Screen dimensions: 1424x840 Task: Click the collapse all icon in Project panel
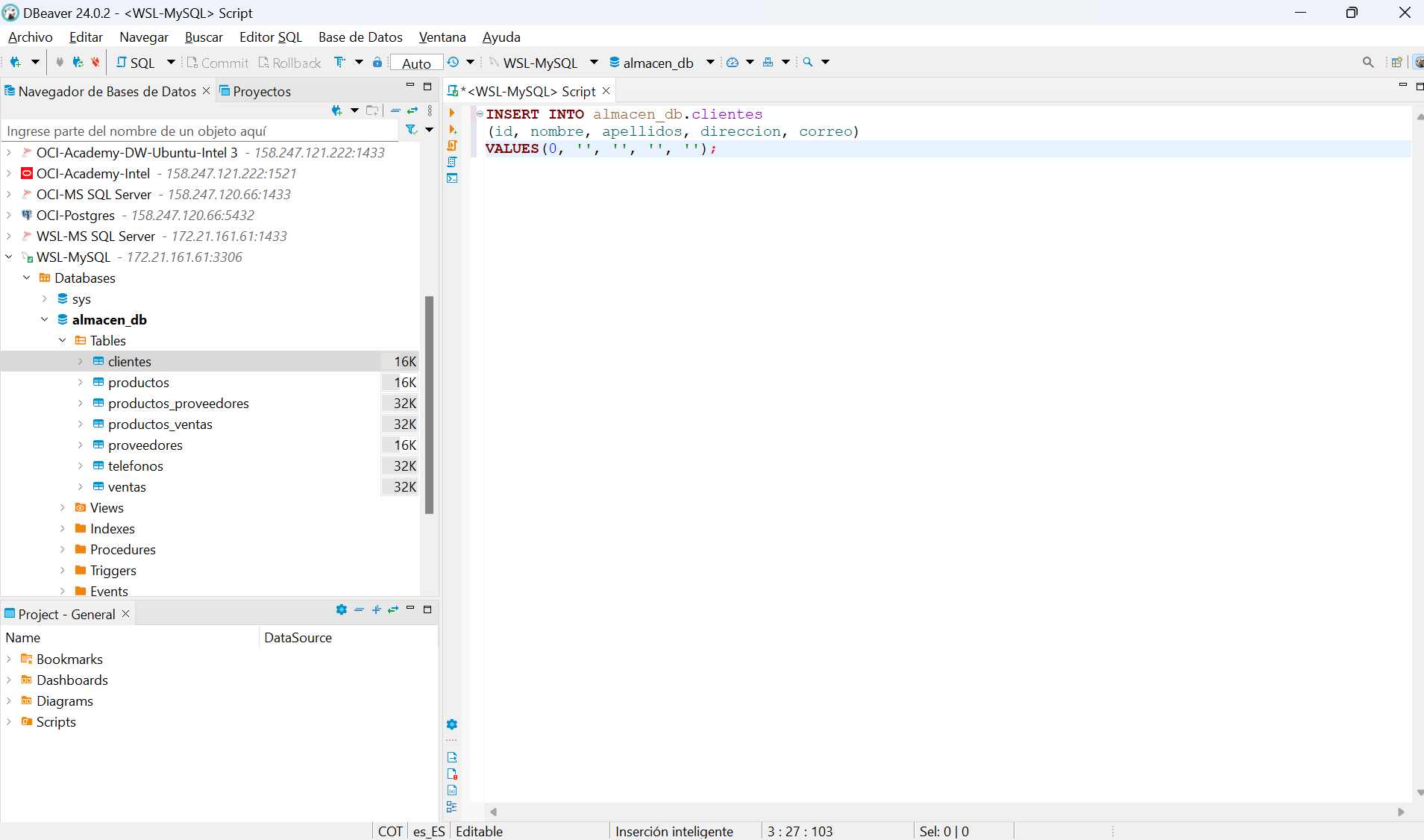tap(359, 609)
